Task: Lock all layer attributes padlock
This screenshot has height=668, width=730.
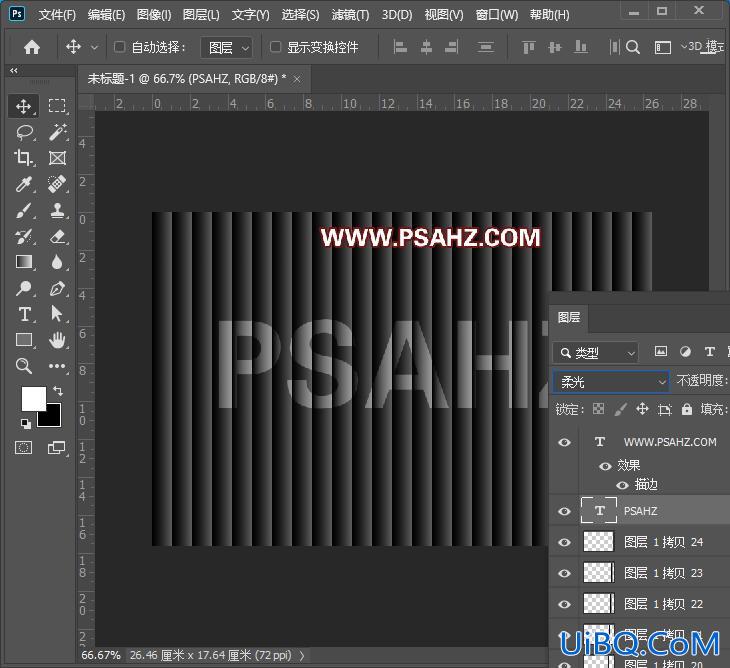Action: coord(687,409)
